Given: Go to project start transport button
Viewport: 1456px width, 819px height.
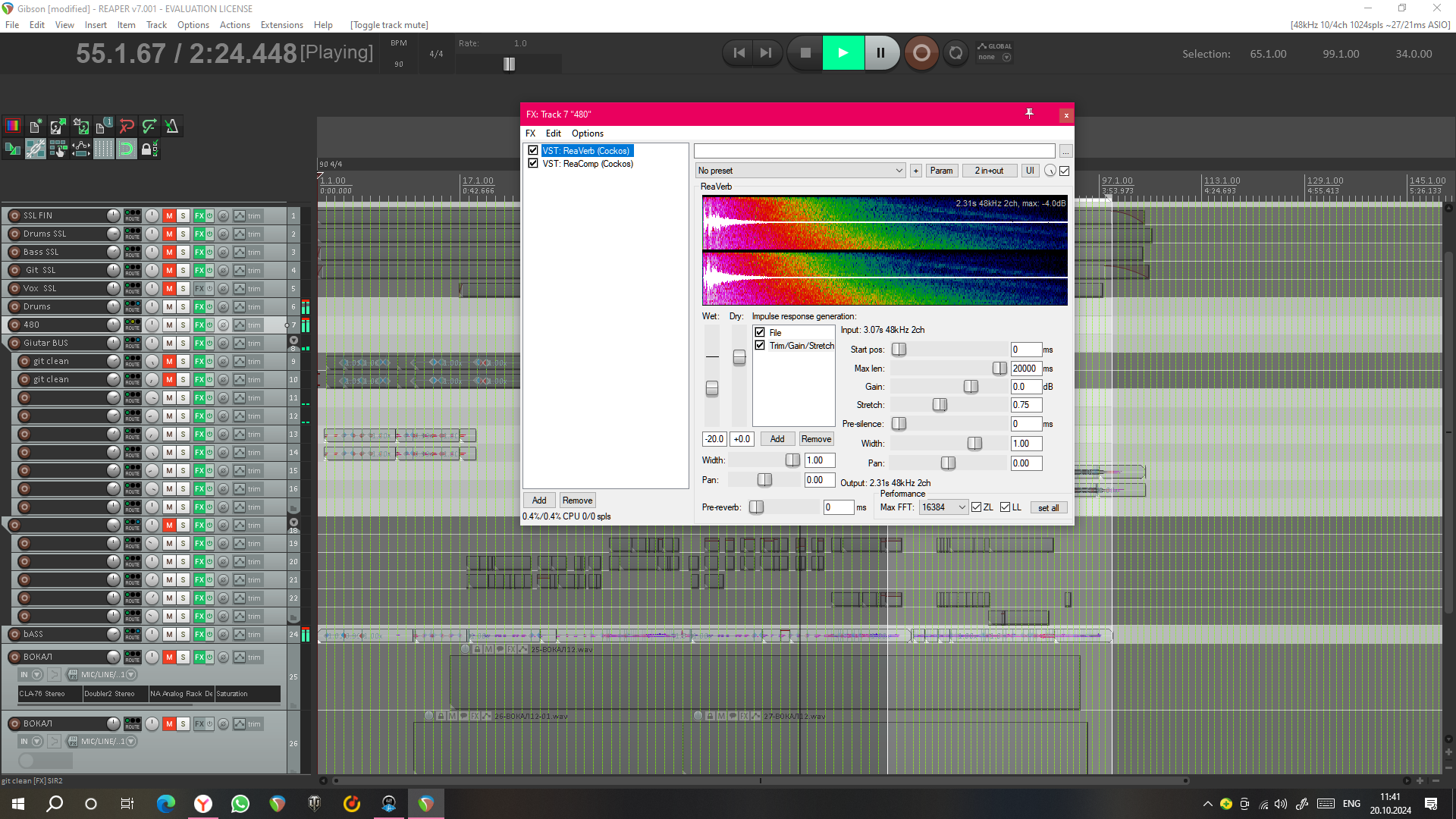Looking at the screenshot, I should click(x=739, y=53).
